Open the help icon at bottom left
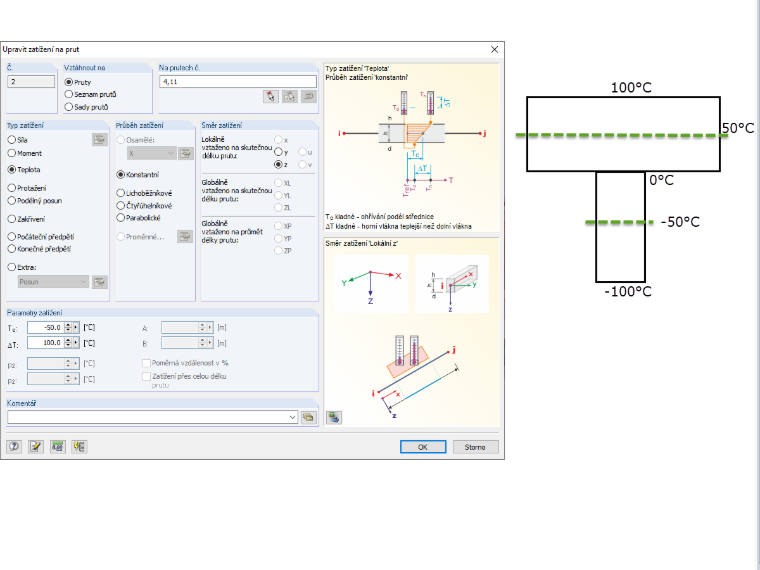The height and width of the screenshot is (570, 760). (x=14, y=446)
